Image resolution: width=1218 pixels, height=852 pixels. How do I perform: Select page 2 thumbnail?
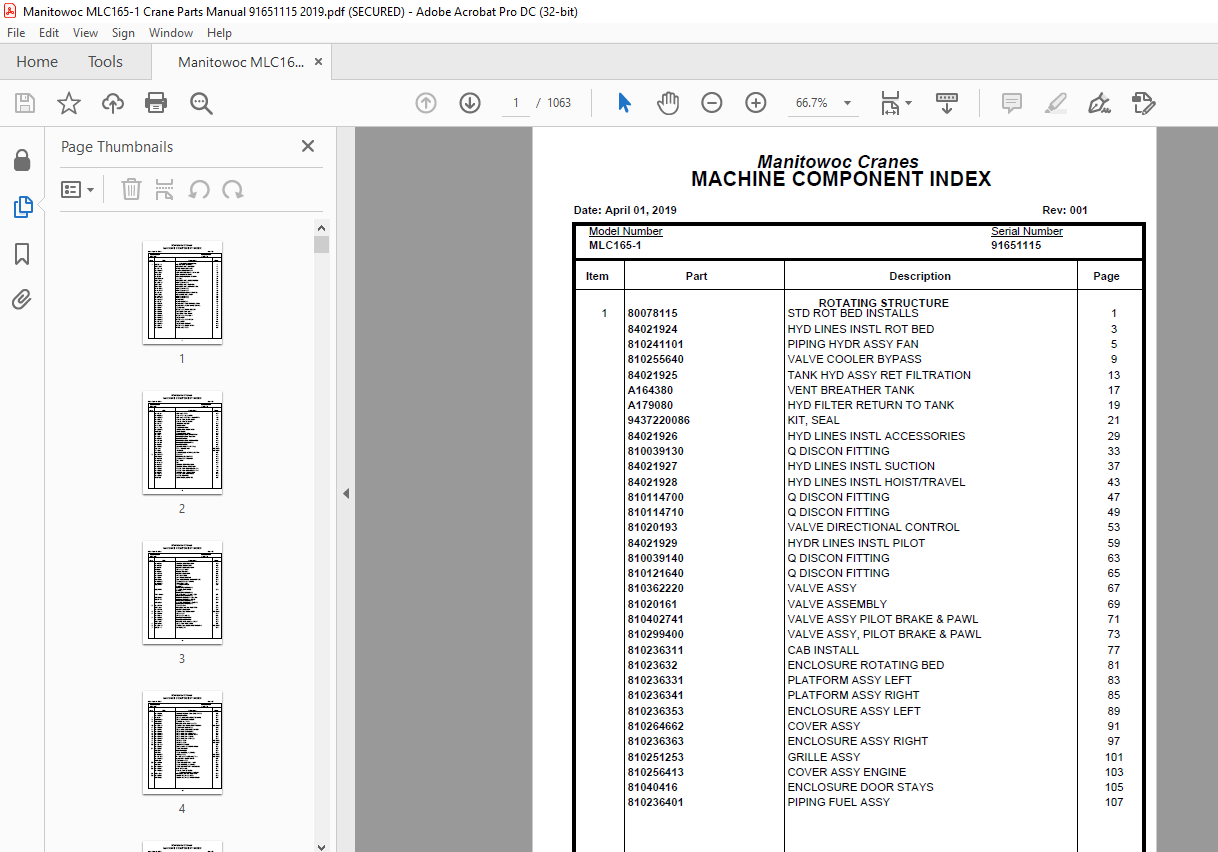pos(182,442)
